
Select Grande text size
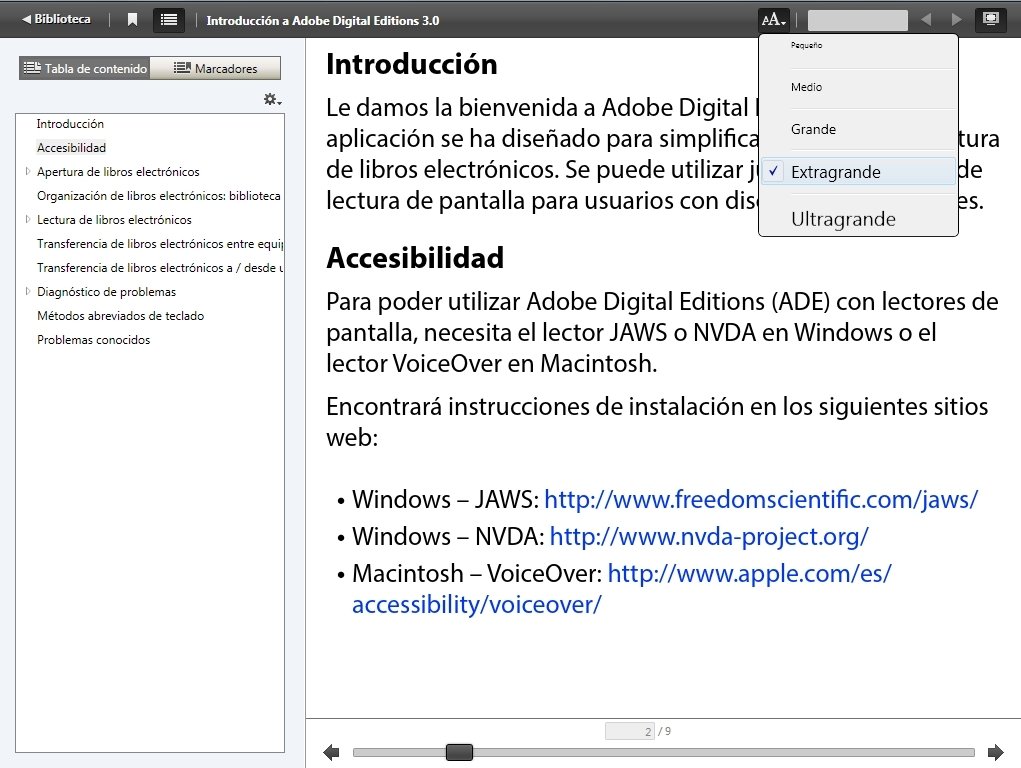(858, 130)
